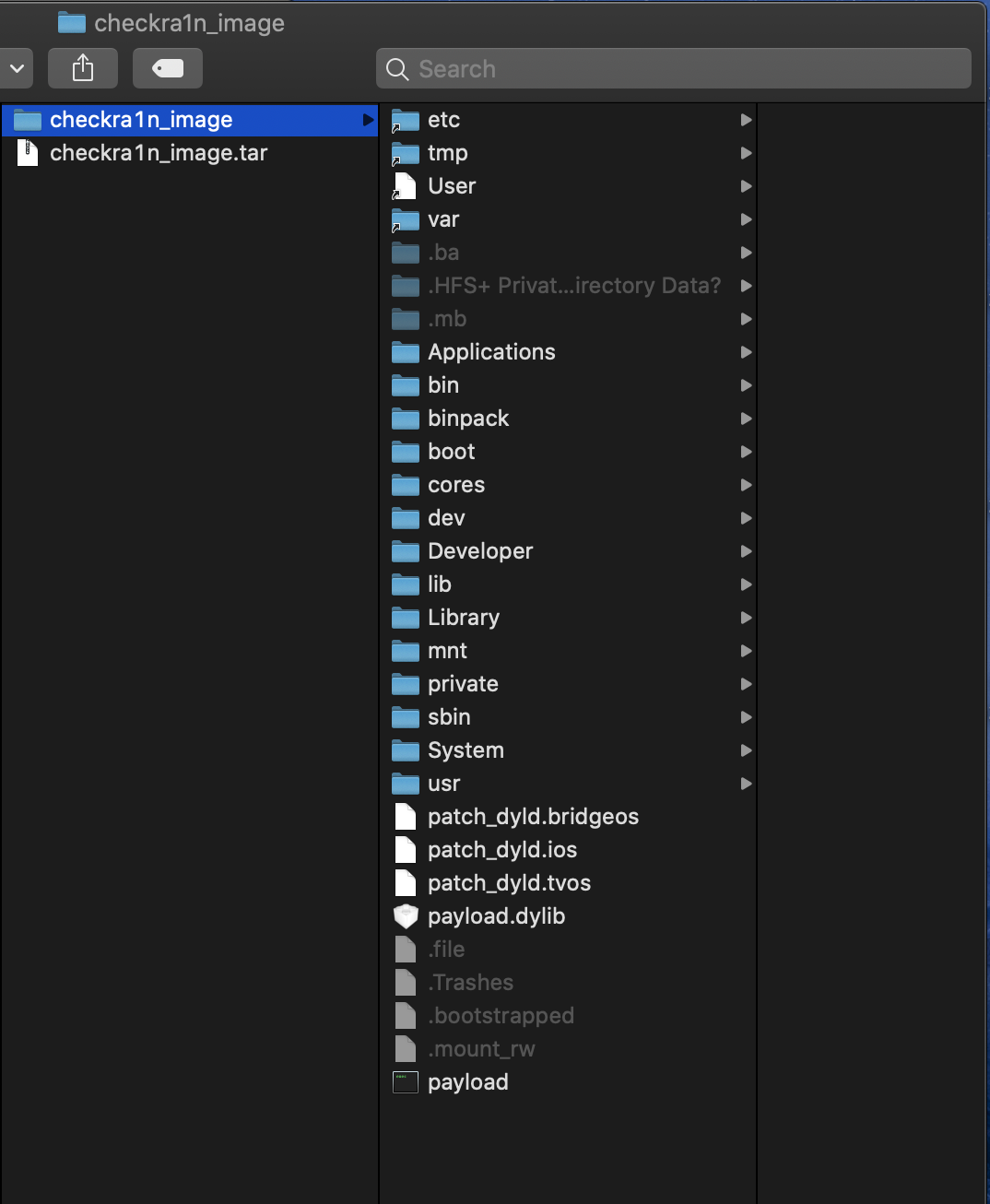Click the Developer folder icon

[x=406, y=551]
